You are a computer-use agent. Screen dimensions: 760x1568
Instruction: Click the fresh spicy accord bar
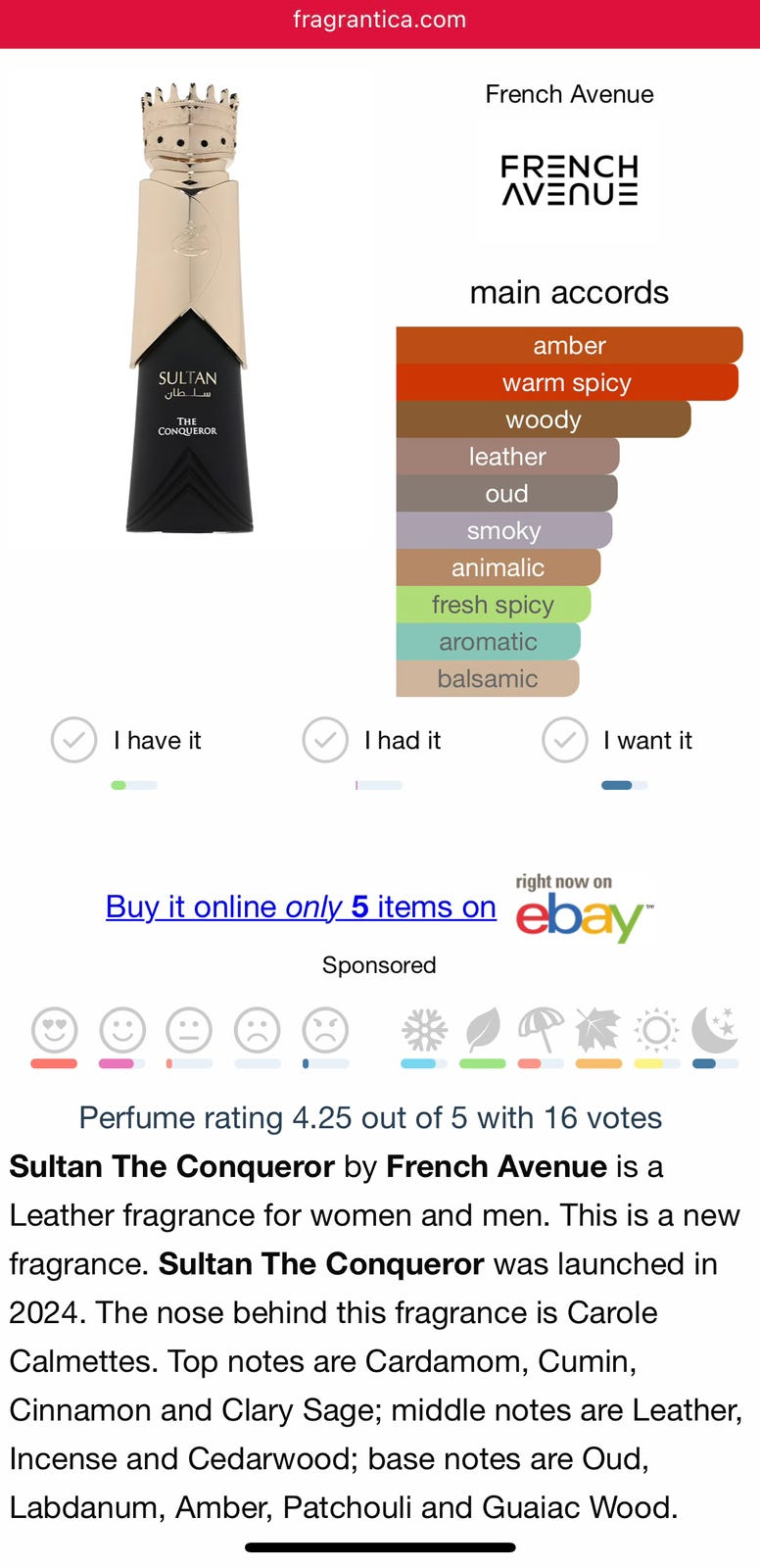(x=493, y=605)
